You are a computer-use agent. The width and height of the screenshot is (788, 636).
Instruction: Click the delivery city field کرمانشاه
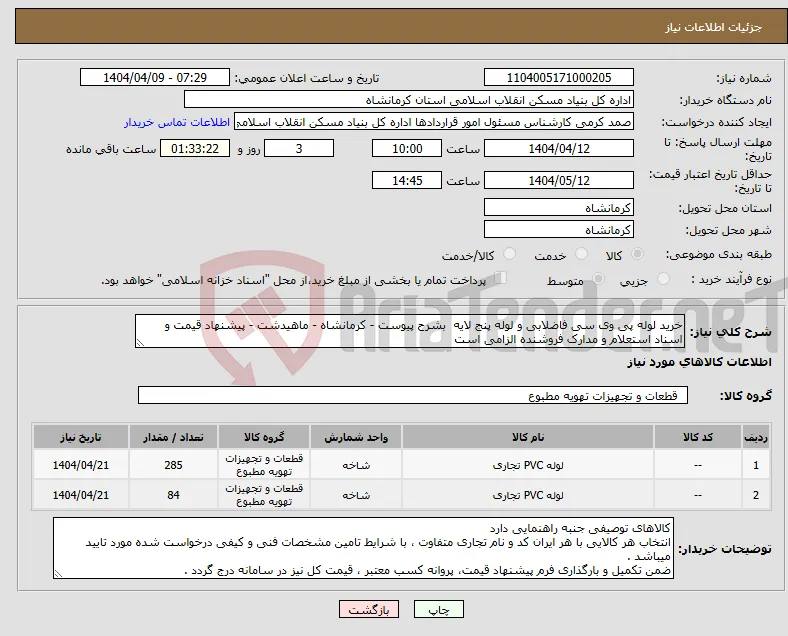point(559,230)
